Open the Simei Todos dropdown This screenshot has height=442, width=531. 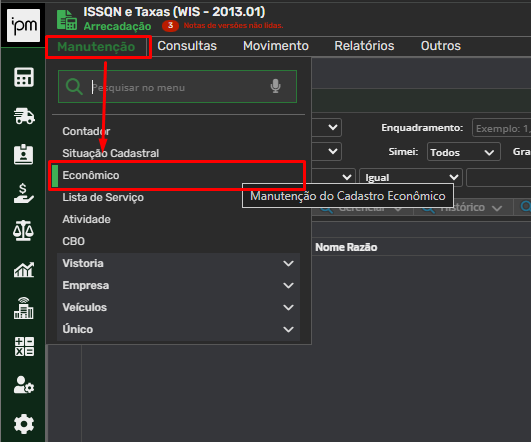click(464, 152)
